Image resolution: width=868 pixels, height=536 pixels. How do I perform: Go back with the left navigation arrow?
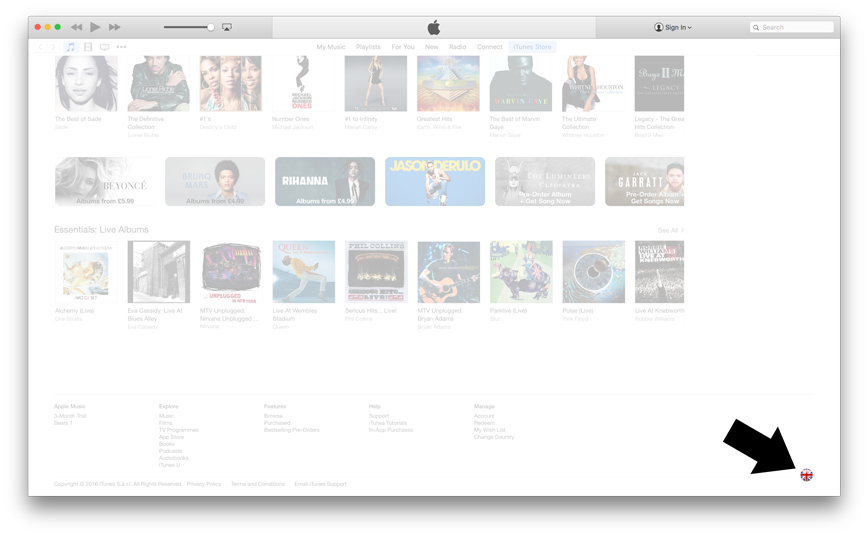pyautogui.click(x=41, y=47)
